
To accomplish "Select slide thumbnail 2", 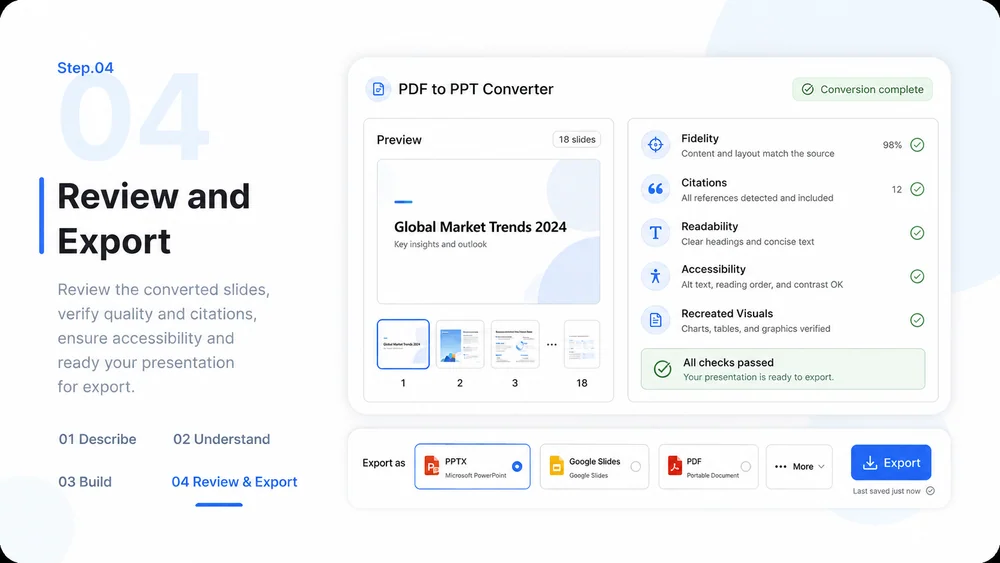I will (460, 344).
